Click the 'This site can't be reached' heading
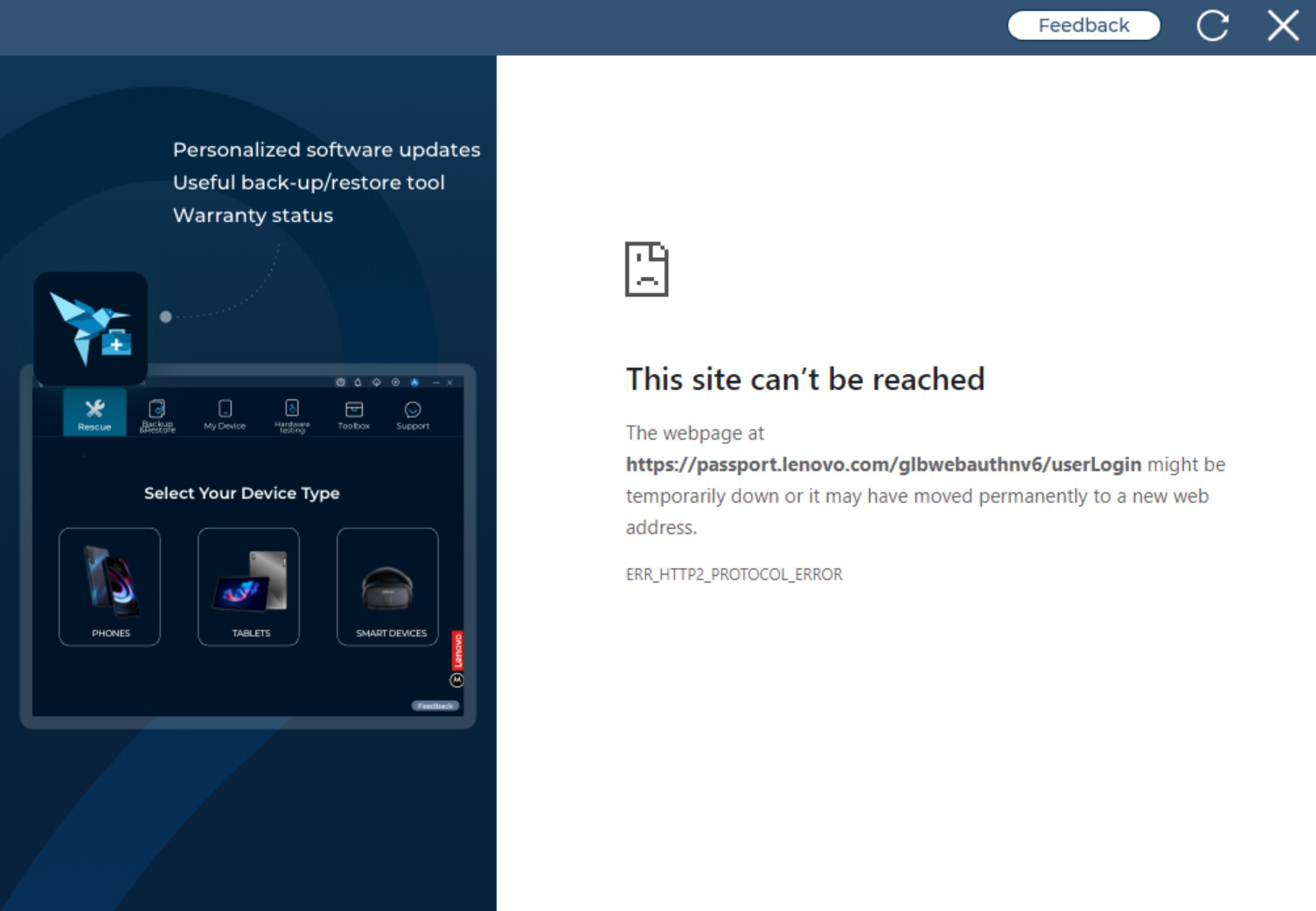Screen dimensions: 1316x911 pyautogui.click(x=805, y=379)
